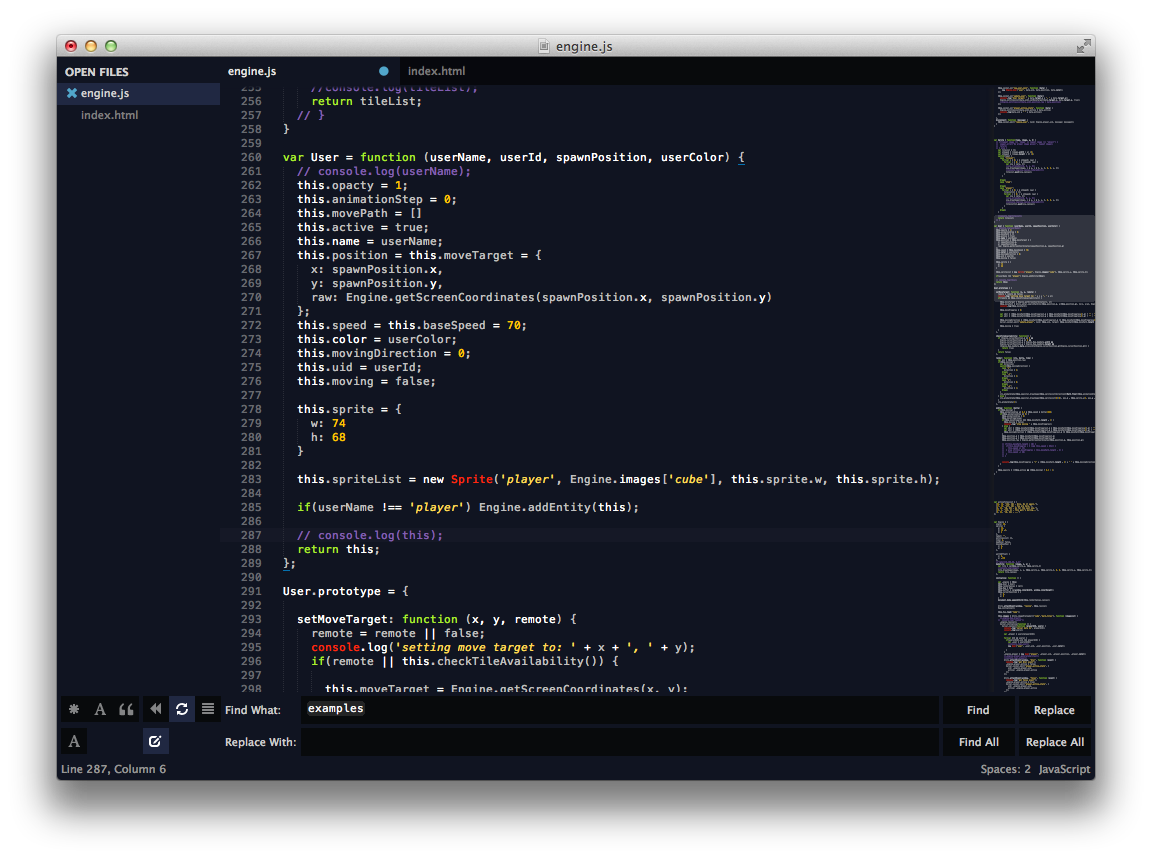Toggle case sensitive search option
Image resolution: width=1152 pixels, height=859 pixels.
(x=100, y=709)
